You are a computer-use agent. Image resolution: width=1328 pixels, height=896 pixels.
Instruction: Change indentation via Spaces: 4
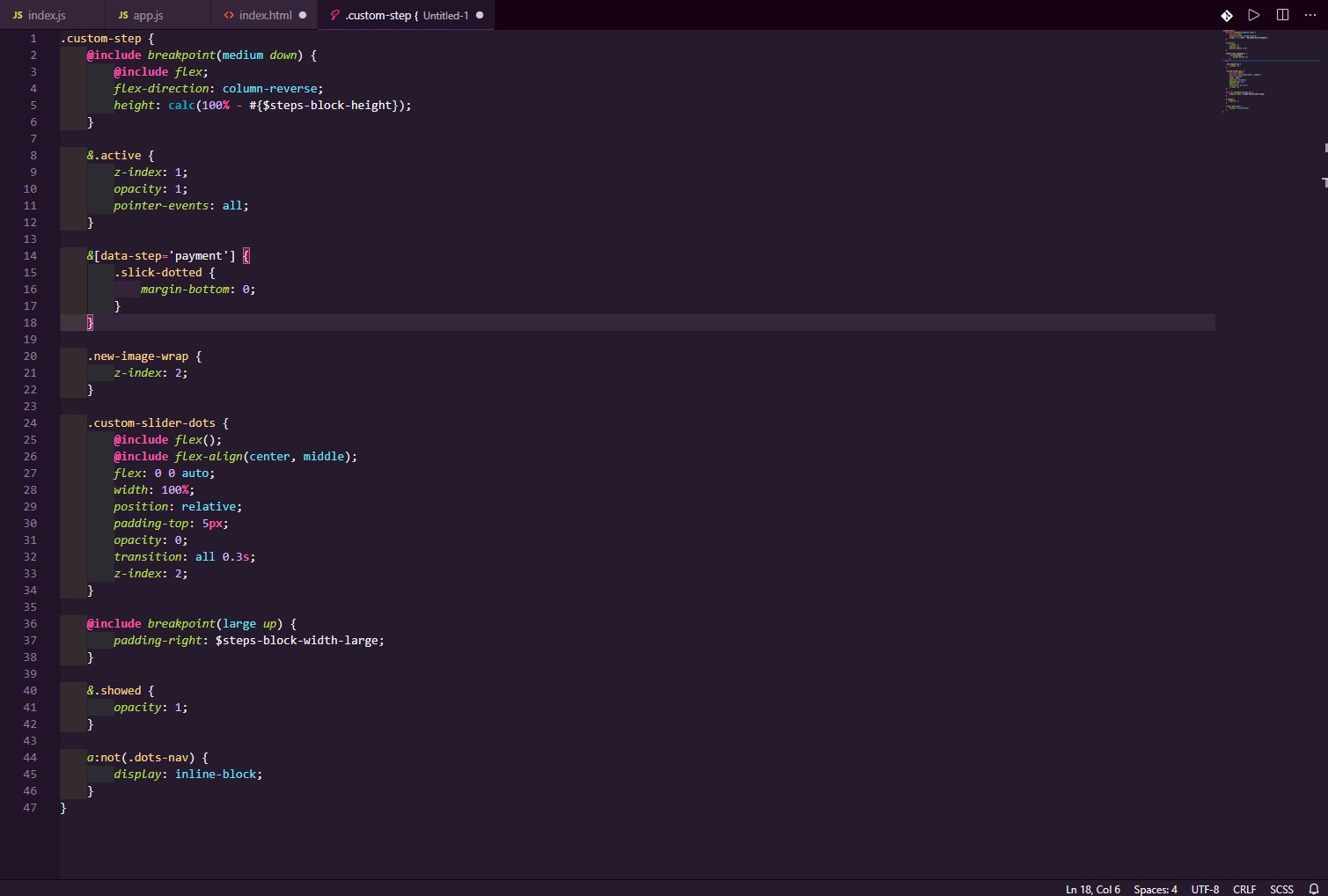pyautogui.click(x=1156, y=889)
